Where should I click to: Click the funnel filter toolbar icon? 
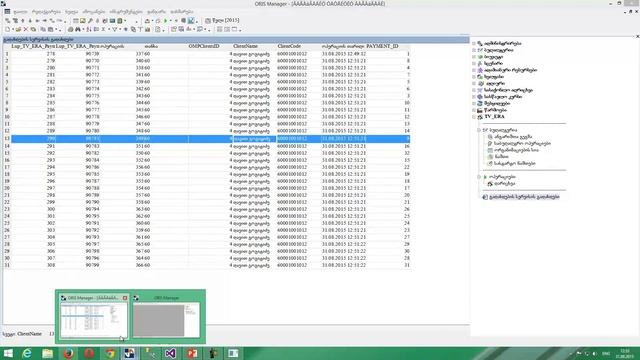click(115, 29)
